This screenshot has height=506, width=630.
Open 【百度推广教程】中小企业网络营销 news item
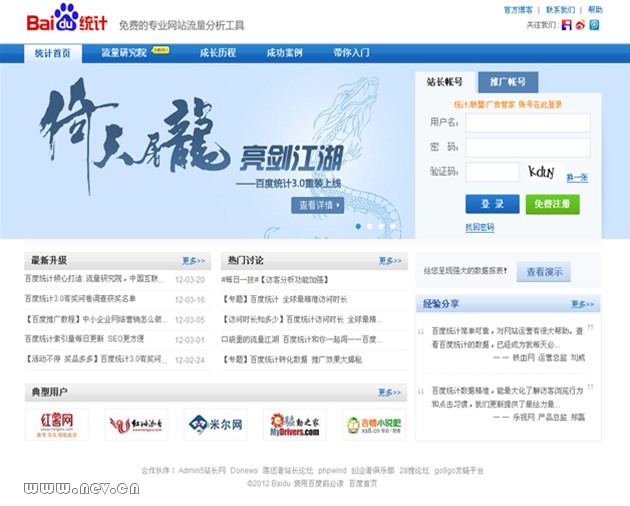96,320
